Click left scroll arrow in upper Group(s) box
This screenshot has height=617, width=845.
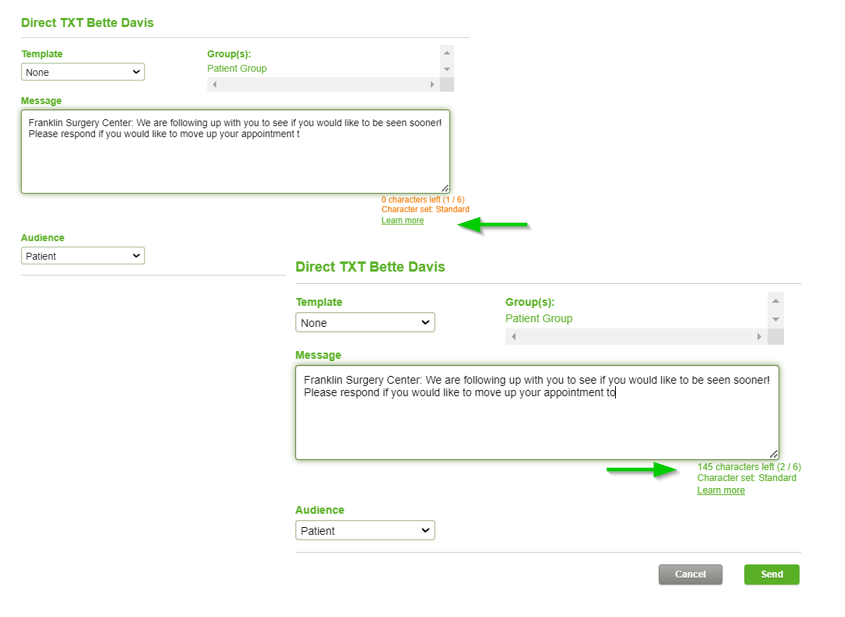pos(214,85)
